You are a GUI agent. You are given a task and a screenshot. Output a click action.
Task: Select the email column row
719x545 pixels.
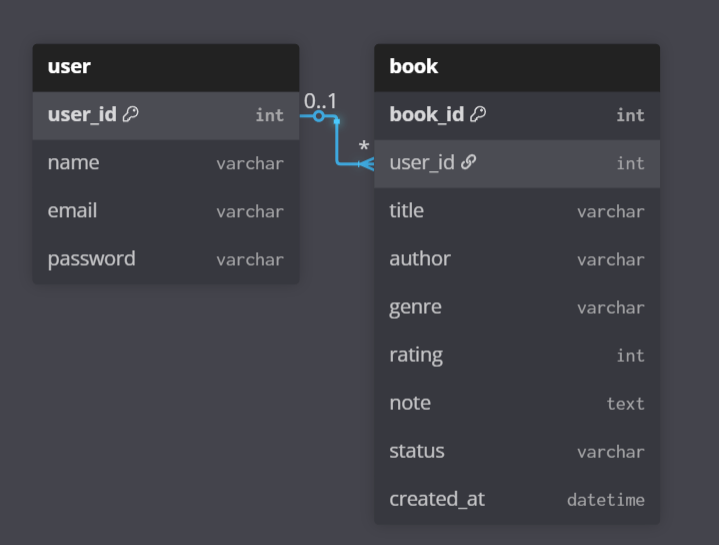click(166, 212)
